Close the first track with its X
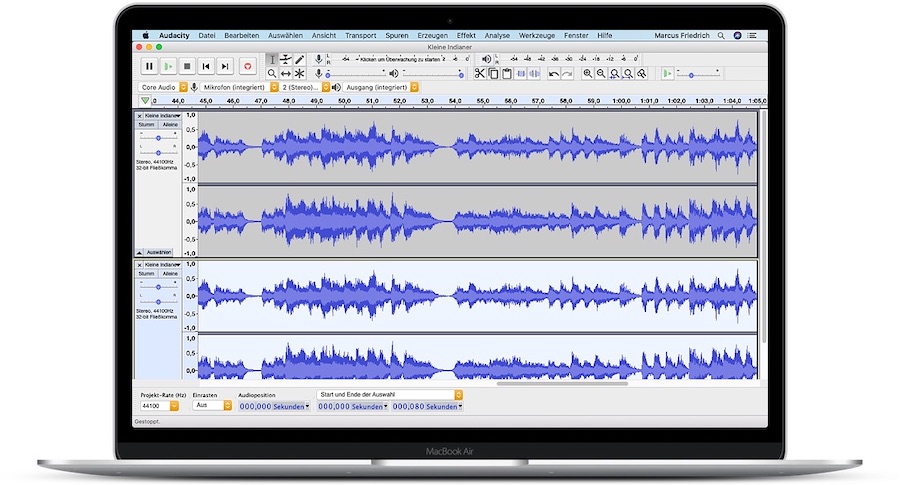This screenshot has width=900, height=485. [x=139, y=116]
